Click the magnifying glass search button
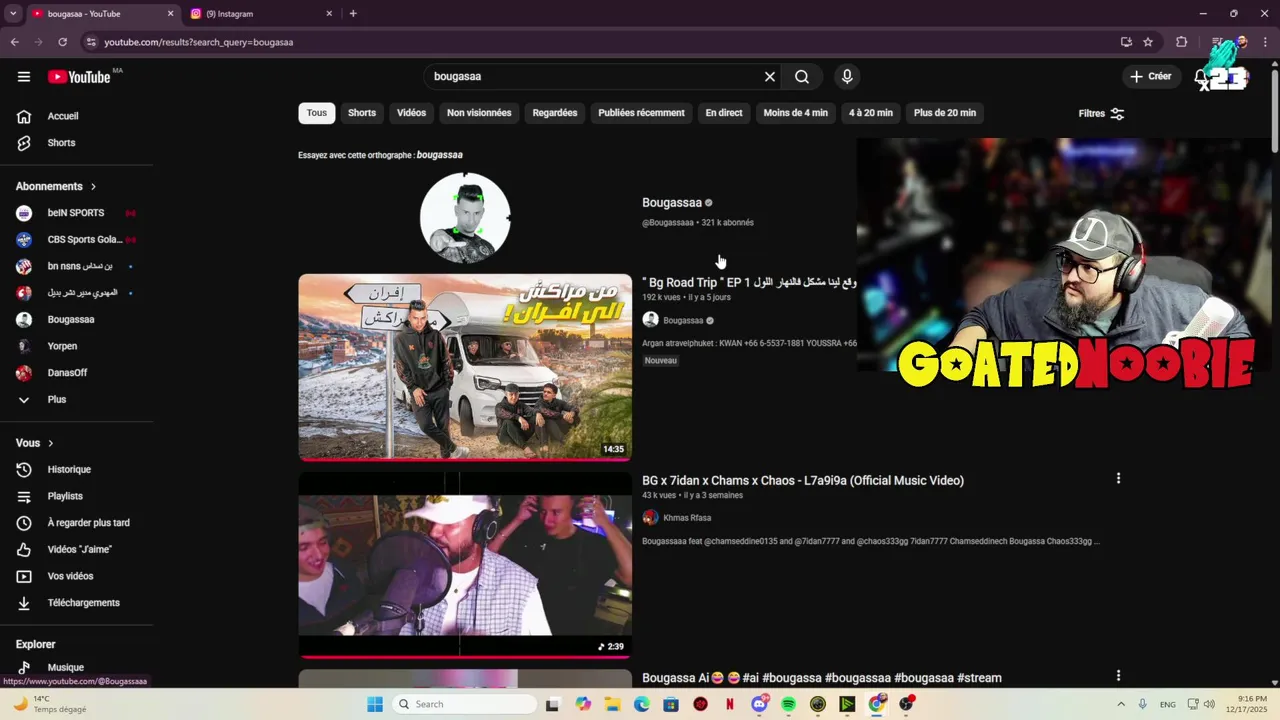 coord(802,77)
